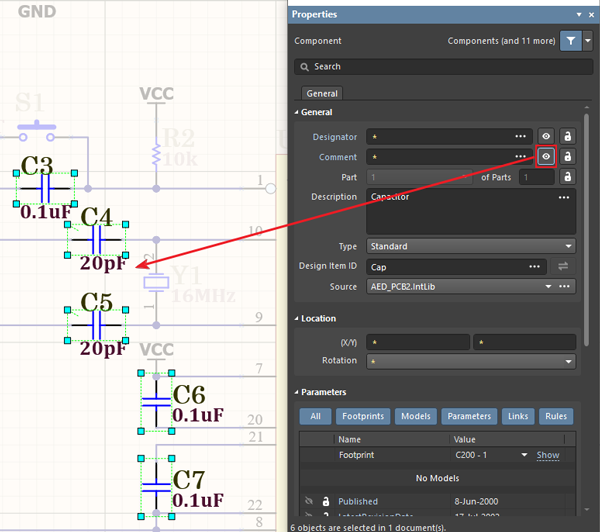Toggle Comment visibility eye icon
Viewport: 600px width, 532px height.
pos(546,157)
